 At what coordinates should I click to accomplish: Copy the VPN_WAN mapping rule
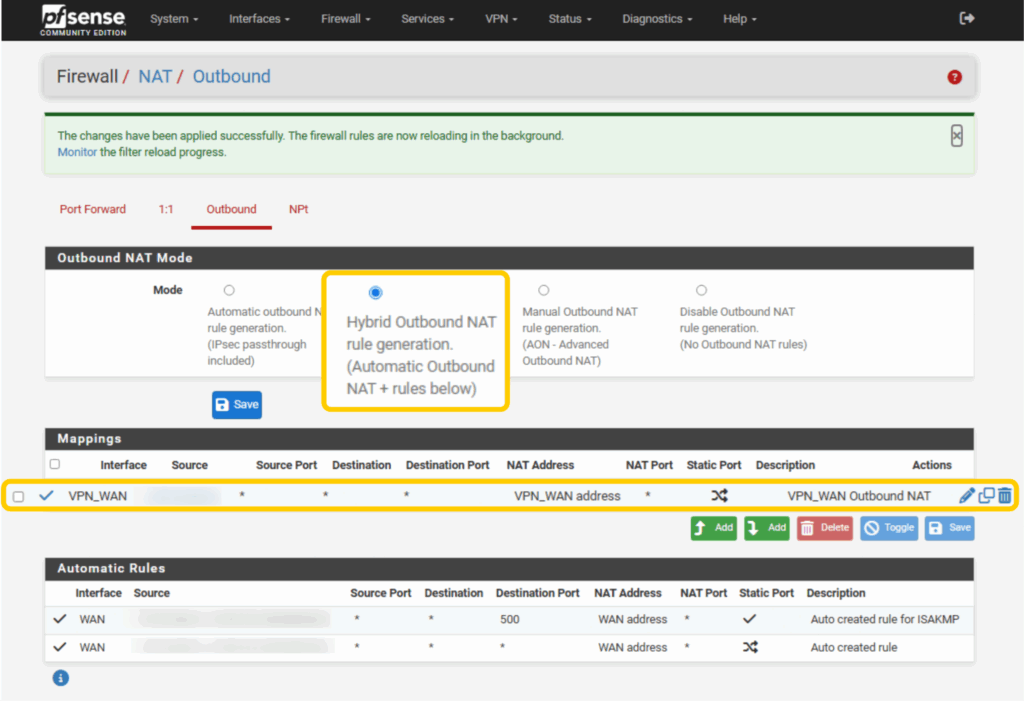[986, 495]
